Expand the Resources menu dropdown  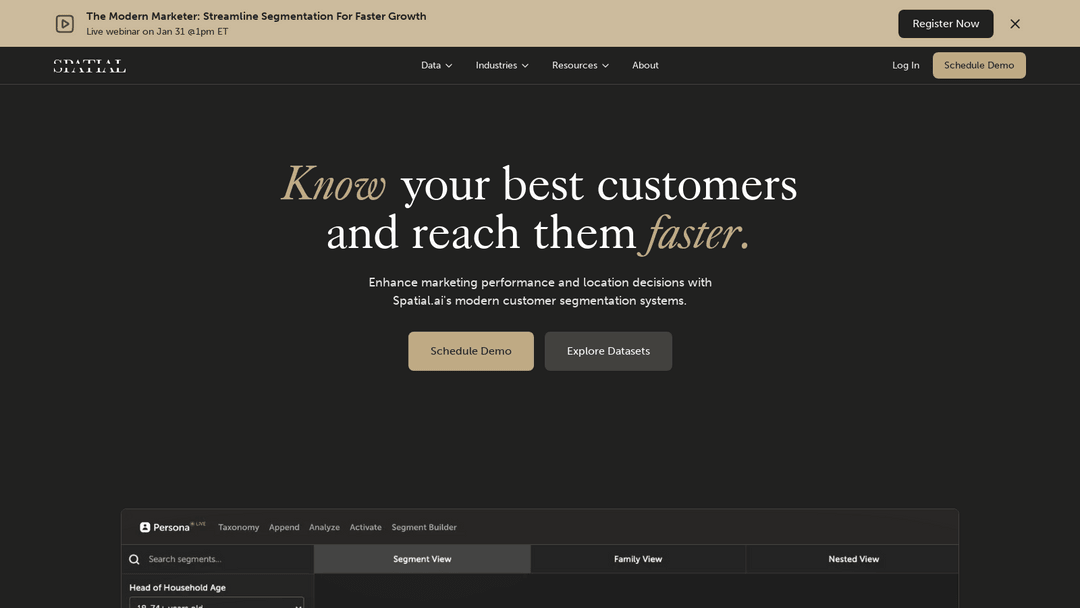pos(580,65)
